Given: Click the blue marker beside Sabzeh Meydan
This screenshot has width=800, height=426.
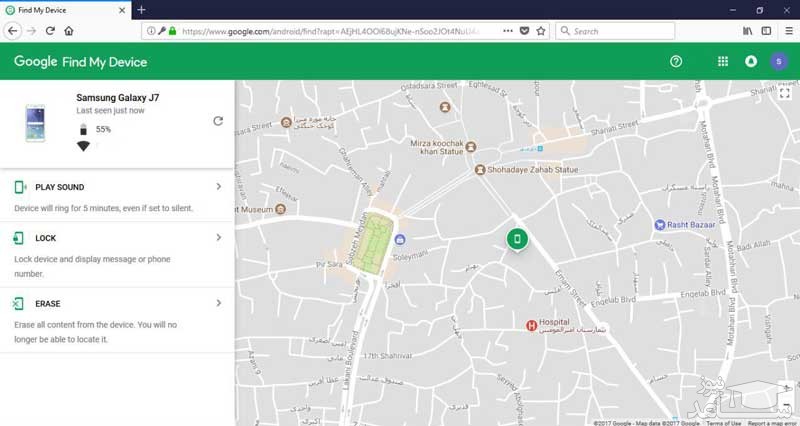Looking at the screenshot, I should point(400,239).
